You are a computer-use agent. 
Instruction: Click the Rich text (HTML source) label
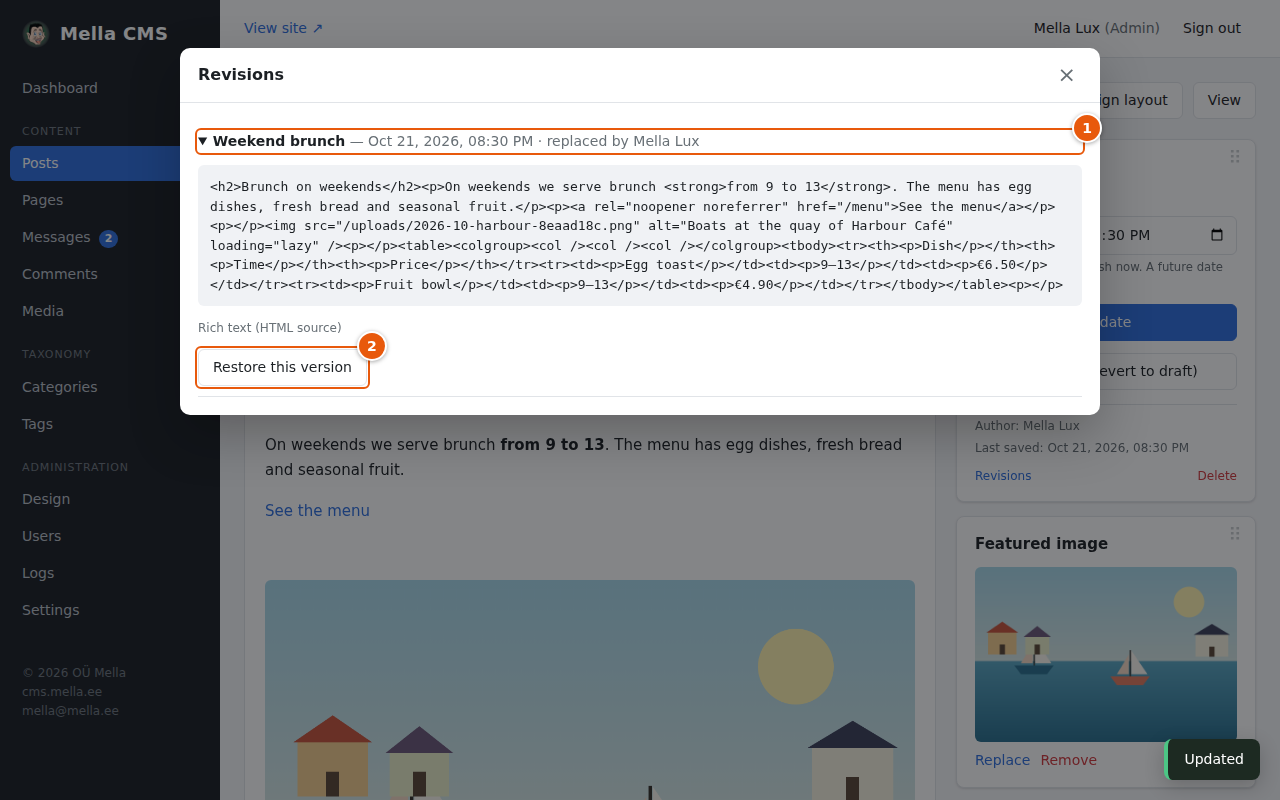[270, 328]
